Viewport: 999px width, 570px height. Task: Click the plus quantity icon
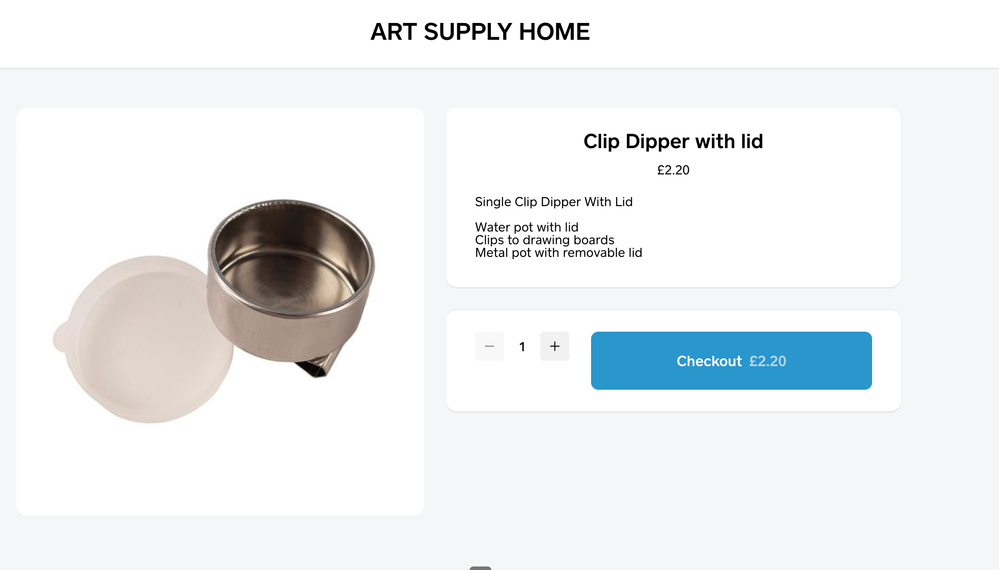pyautogui.click(x=555, y=347)
